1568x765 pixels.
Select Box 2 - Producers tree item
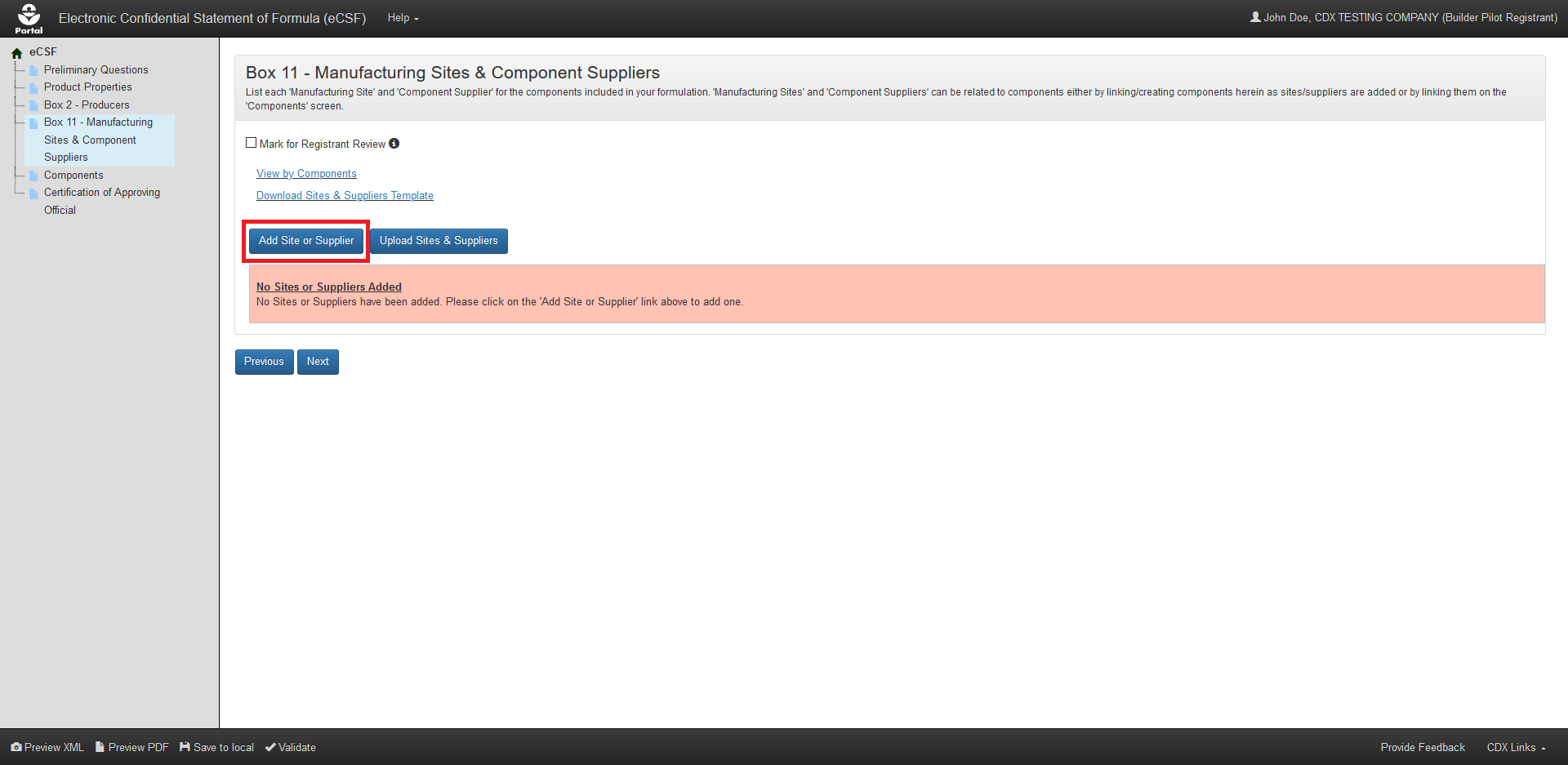point(87,105)
